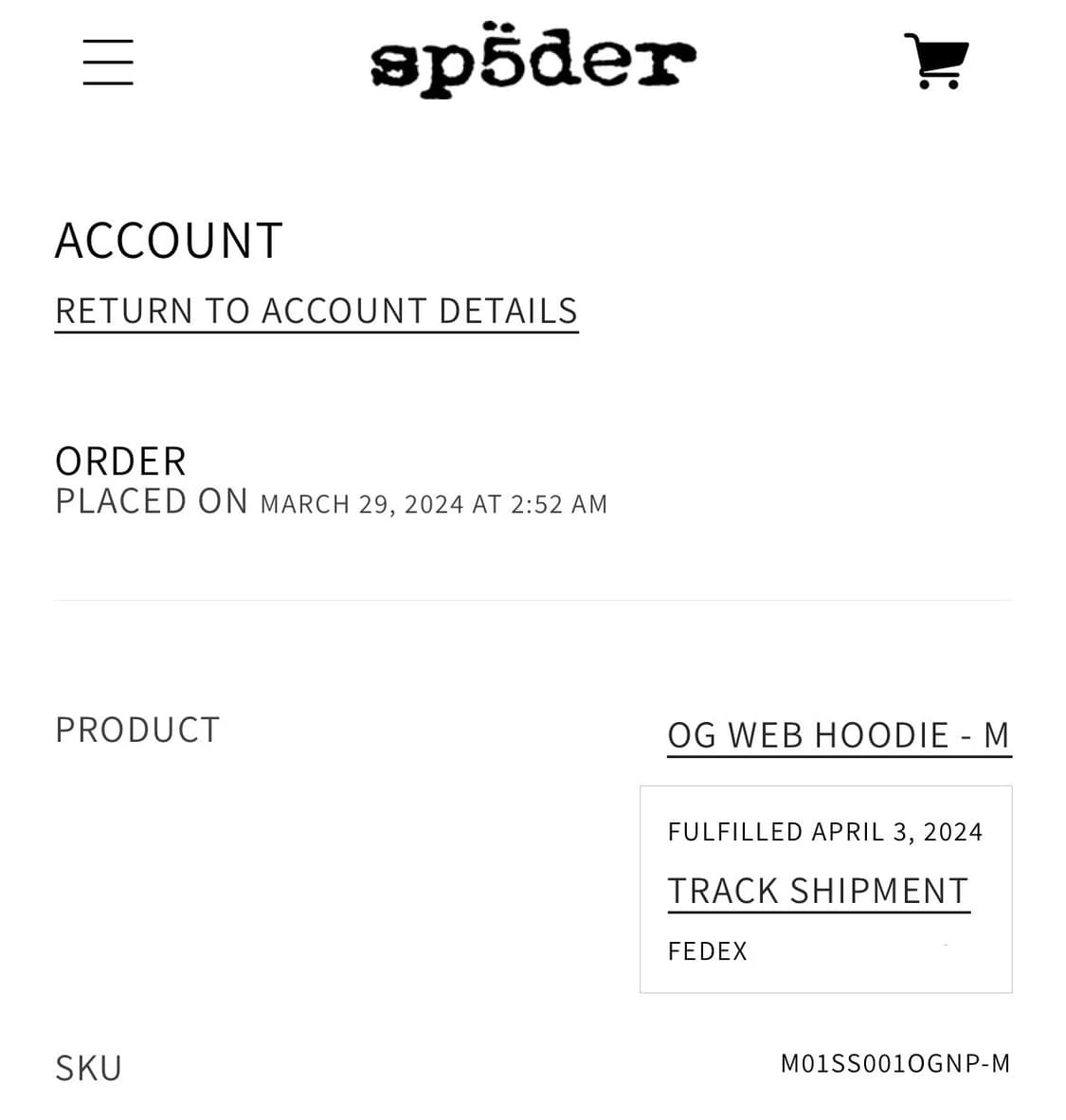1066x1120 pixels.
Task: Click the wheels of the cart icon
Action: tap(938, 84)
